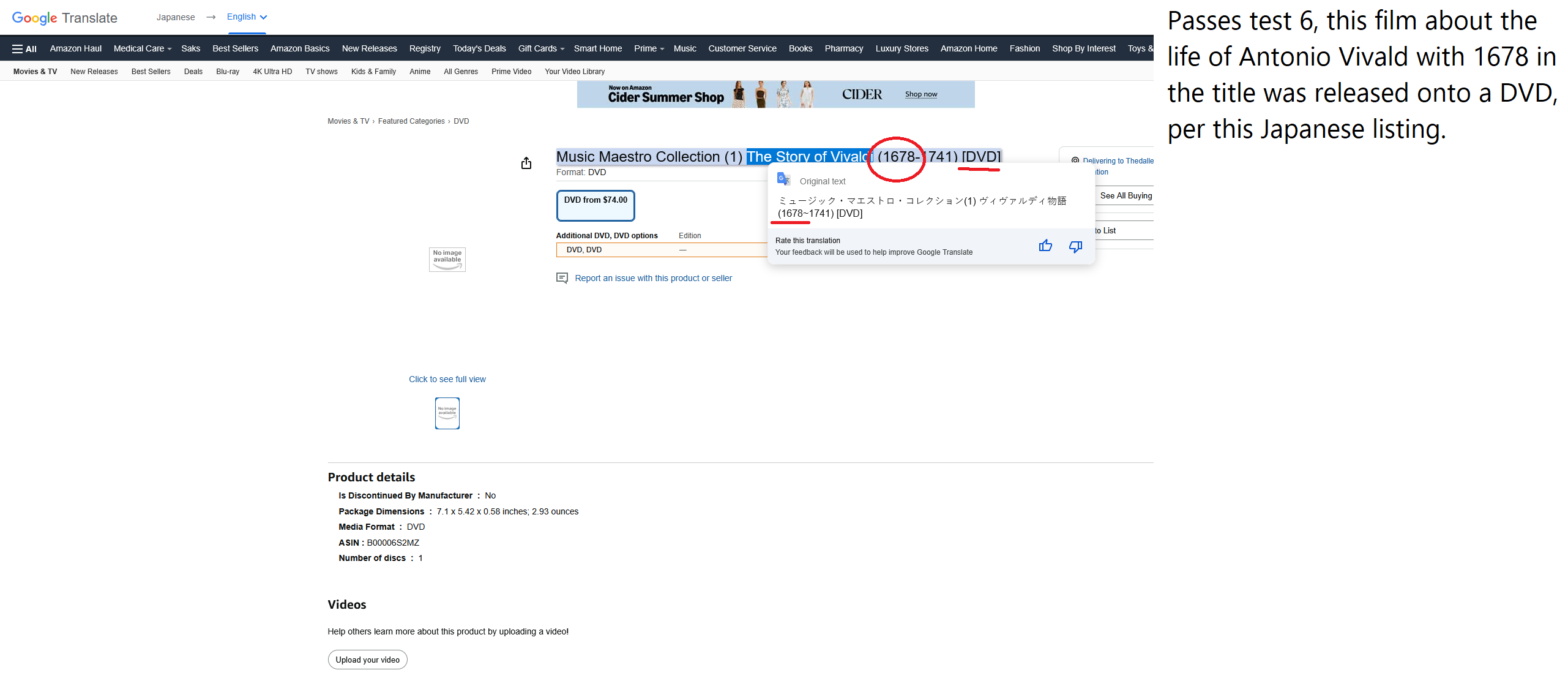Select Blu-ray in Movies & TV subnav
The height and width of the screenshot is (681, 1568).
(x=228, y=72)
